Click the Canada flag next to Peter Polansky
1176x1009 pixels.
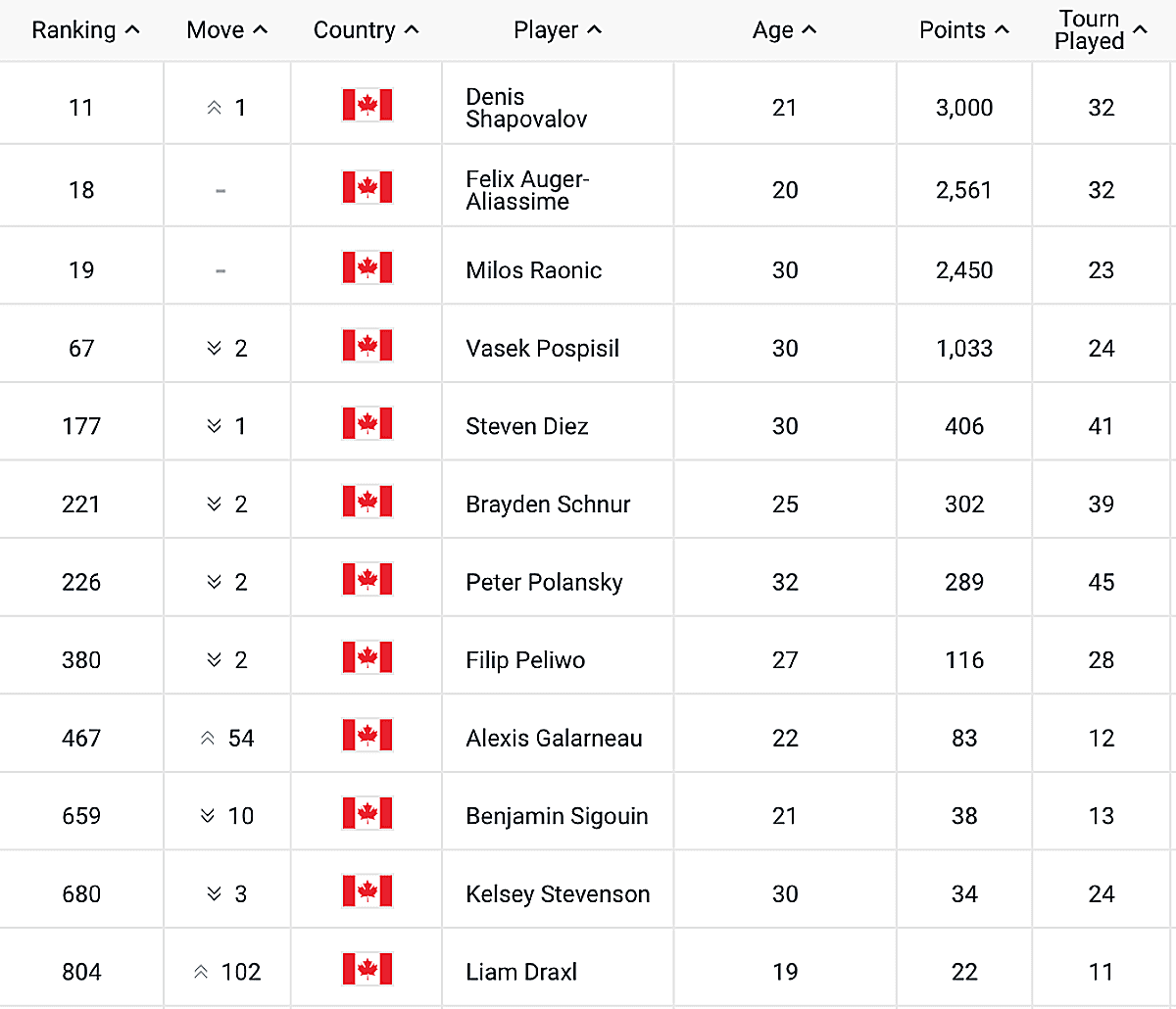[367, 579]
